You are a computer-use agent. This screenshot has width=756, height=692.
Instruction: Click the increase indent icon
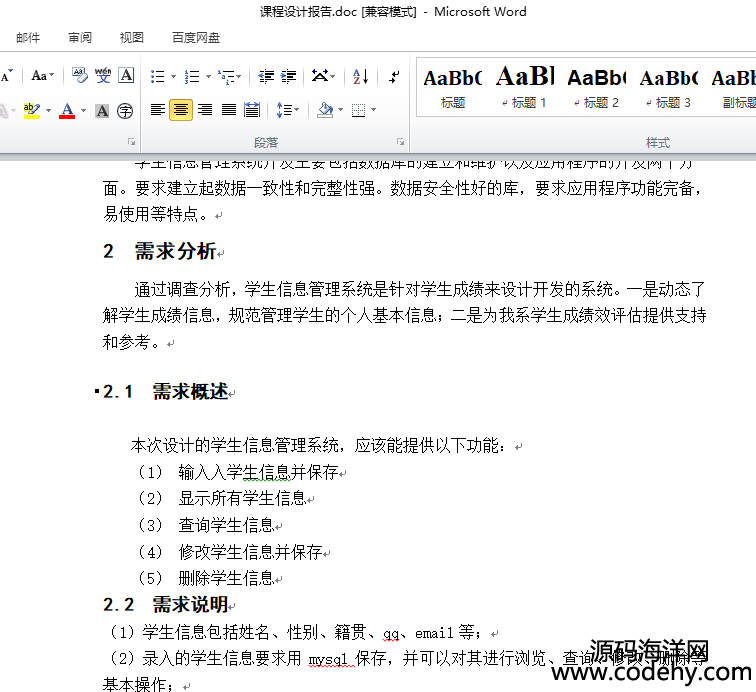(288, 76)
